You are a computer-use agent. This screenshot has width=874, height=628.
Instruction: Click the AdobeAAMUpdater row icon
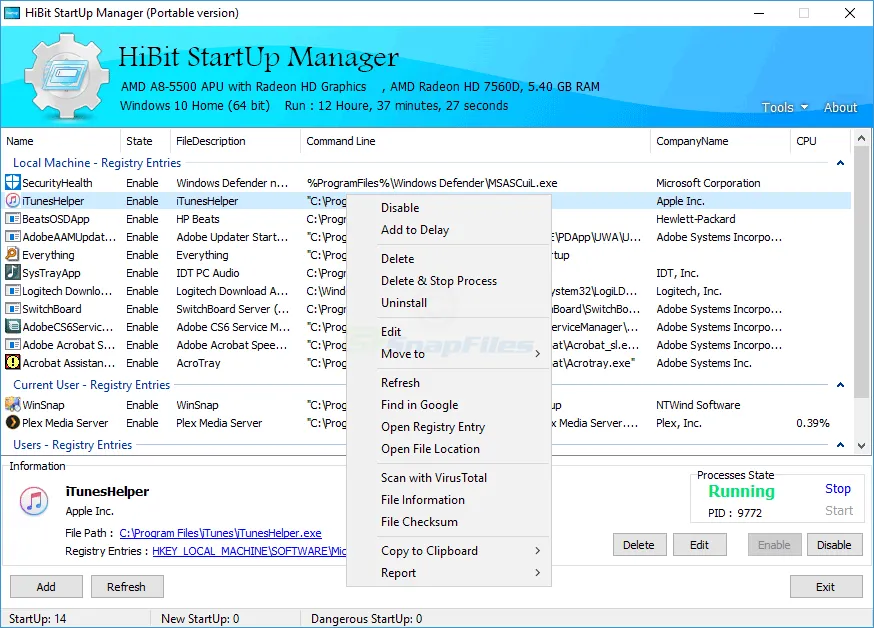[x=12, y=237]
